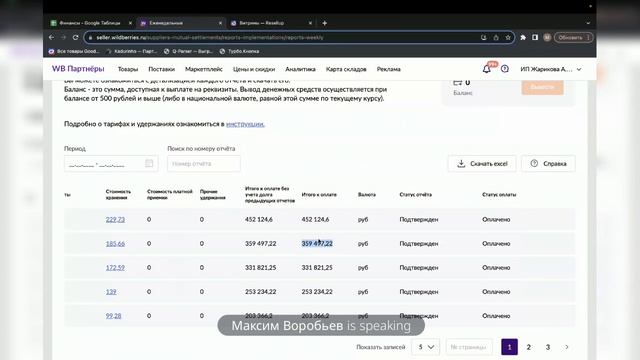Image resolution: width=640 pixels, height=360 pixels.
Task: Click Итого к оплате value 253 234,22
Action: (317, 291)
